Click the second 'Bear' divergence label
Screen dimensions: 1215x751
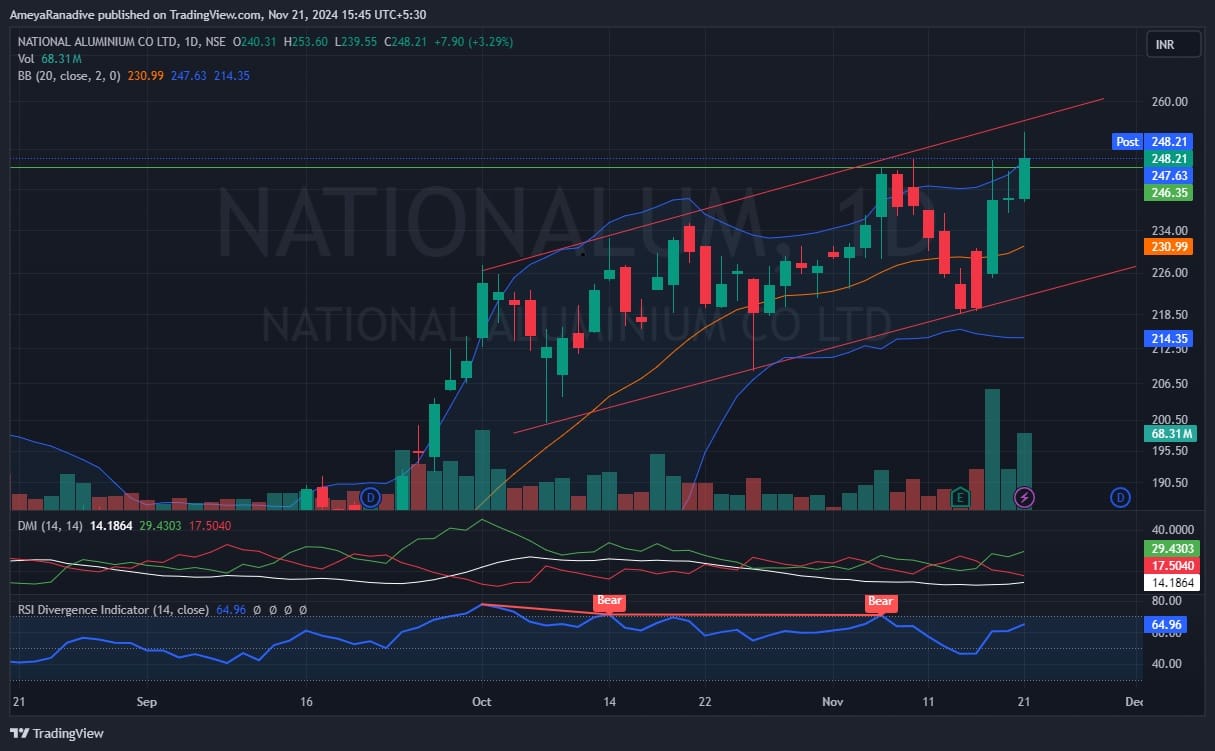(x=880, y=602)
